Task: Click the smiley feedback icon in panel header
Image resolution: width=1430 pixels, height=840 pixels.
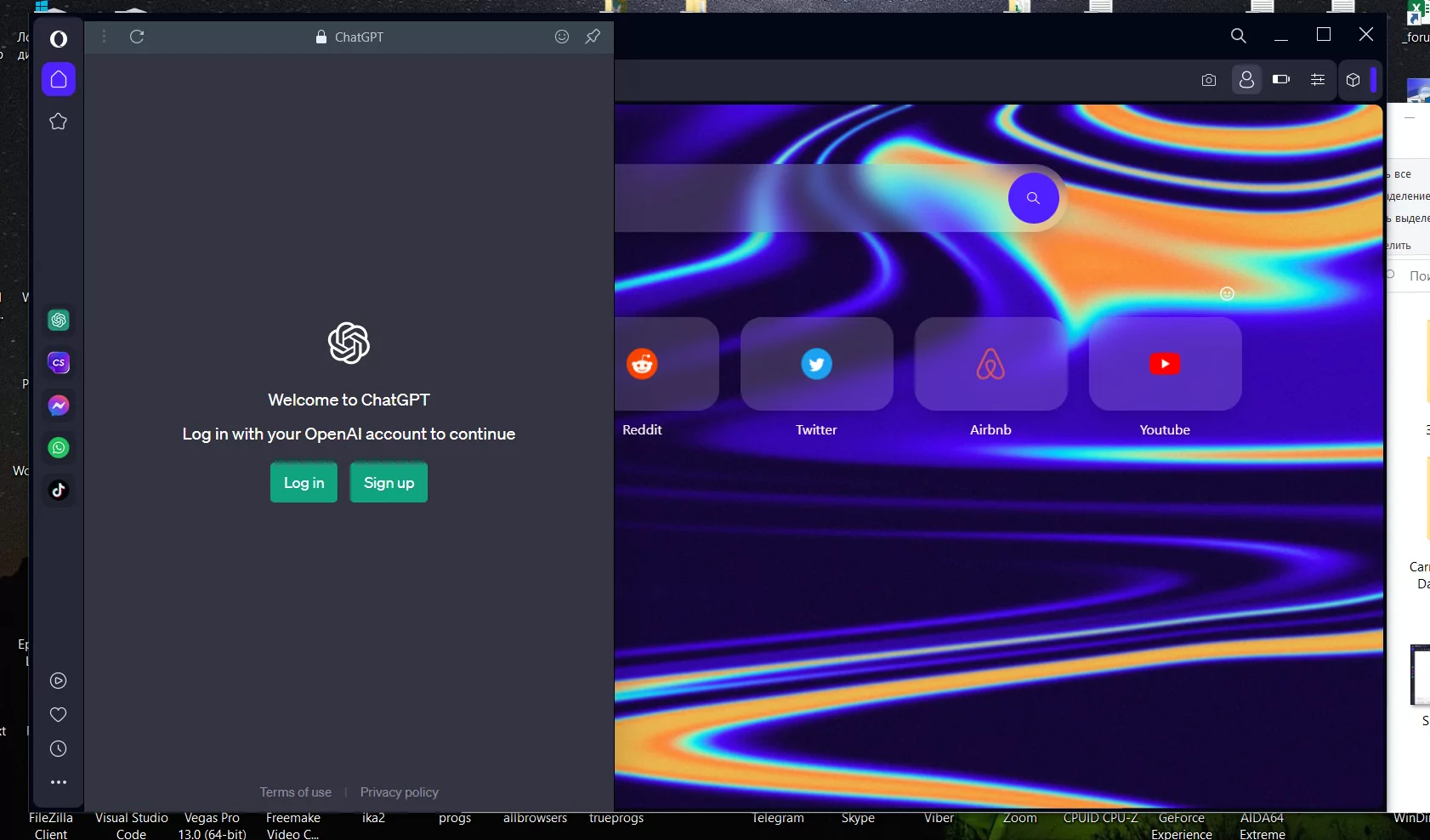Action: tap(562, 37)
